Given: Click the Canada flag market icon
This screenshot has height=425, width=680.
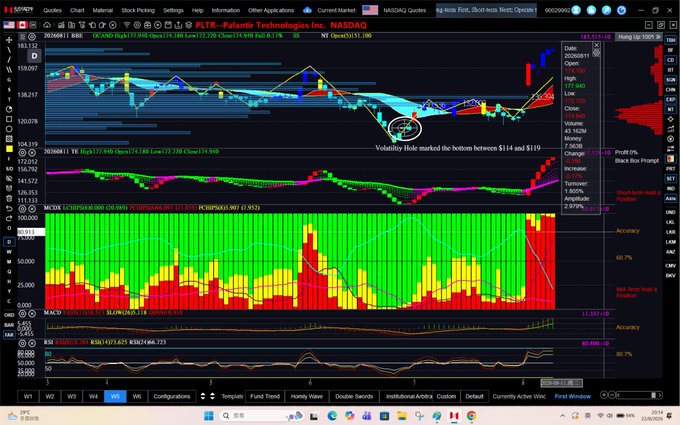Looking at the screenshot, I should (22, 25).
